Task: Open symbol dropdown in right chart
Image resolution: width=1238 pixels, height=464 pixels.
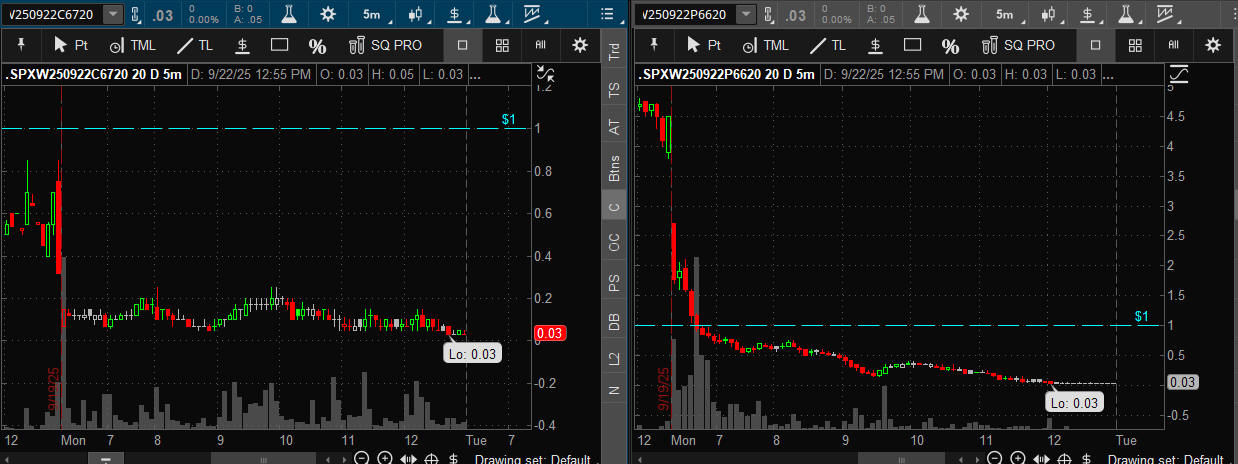Action: [x=747, y=14]
